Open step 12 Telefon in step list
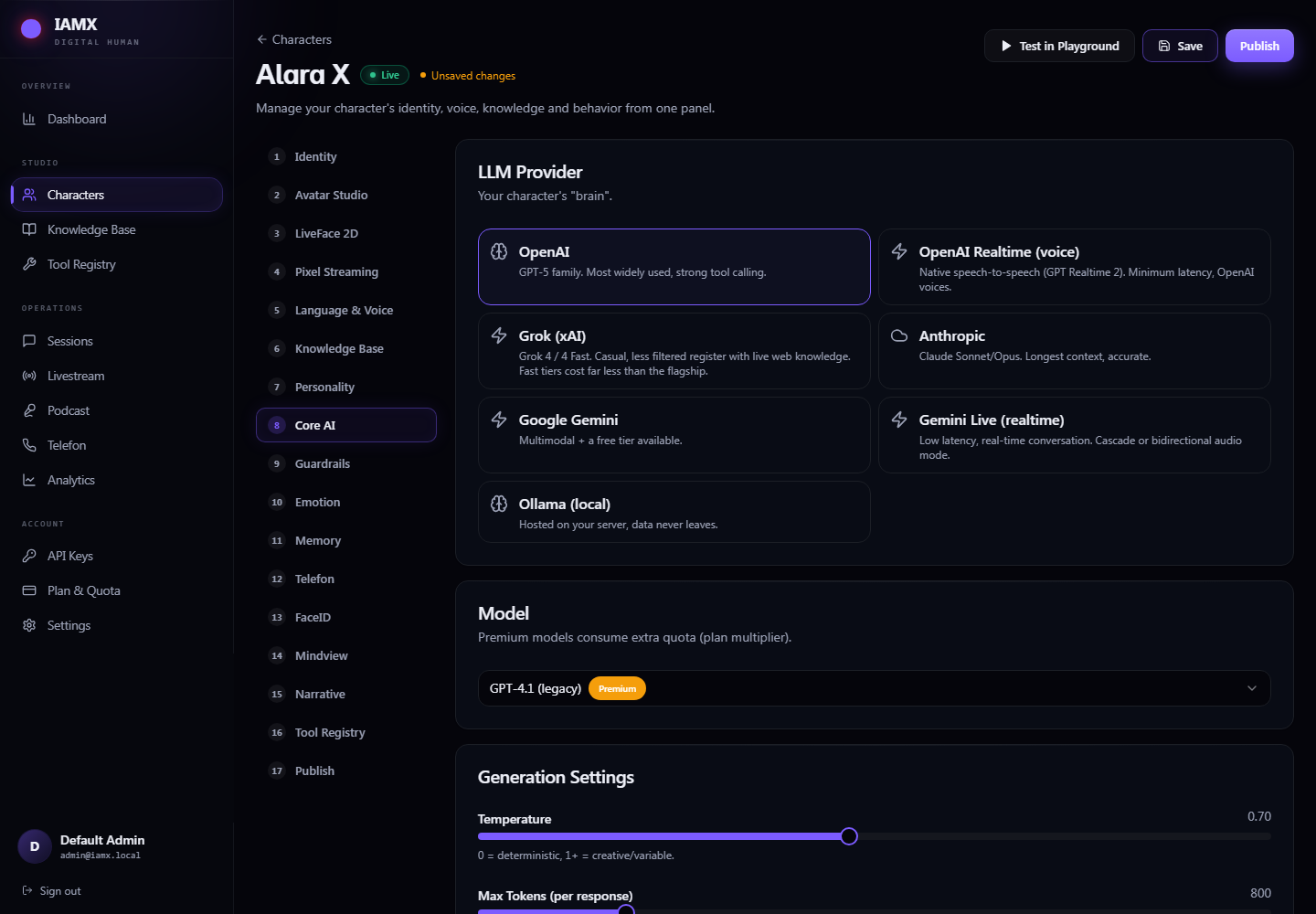The image size is (1316, 914). tap(345, 579)
